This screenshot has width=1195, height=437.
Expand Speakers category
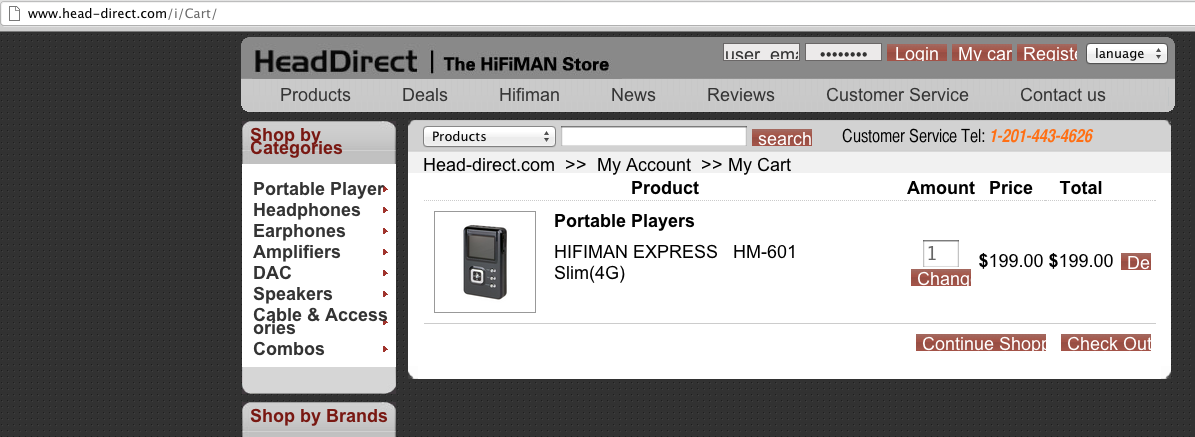(x=321, y=294)
